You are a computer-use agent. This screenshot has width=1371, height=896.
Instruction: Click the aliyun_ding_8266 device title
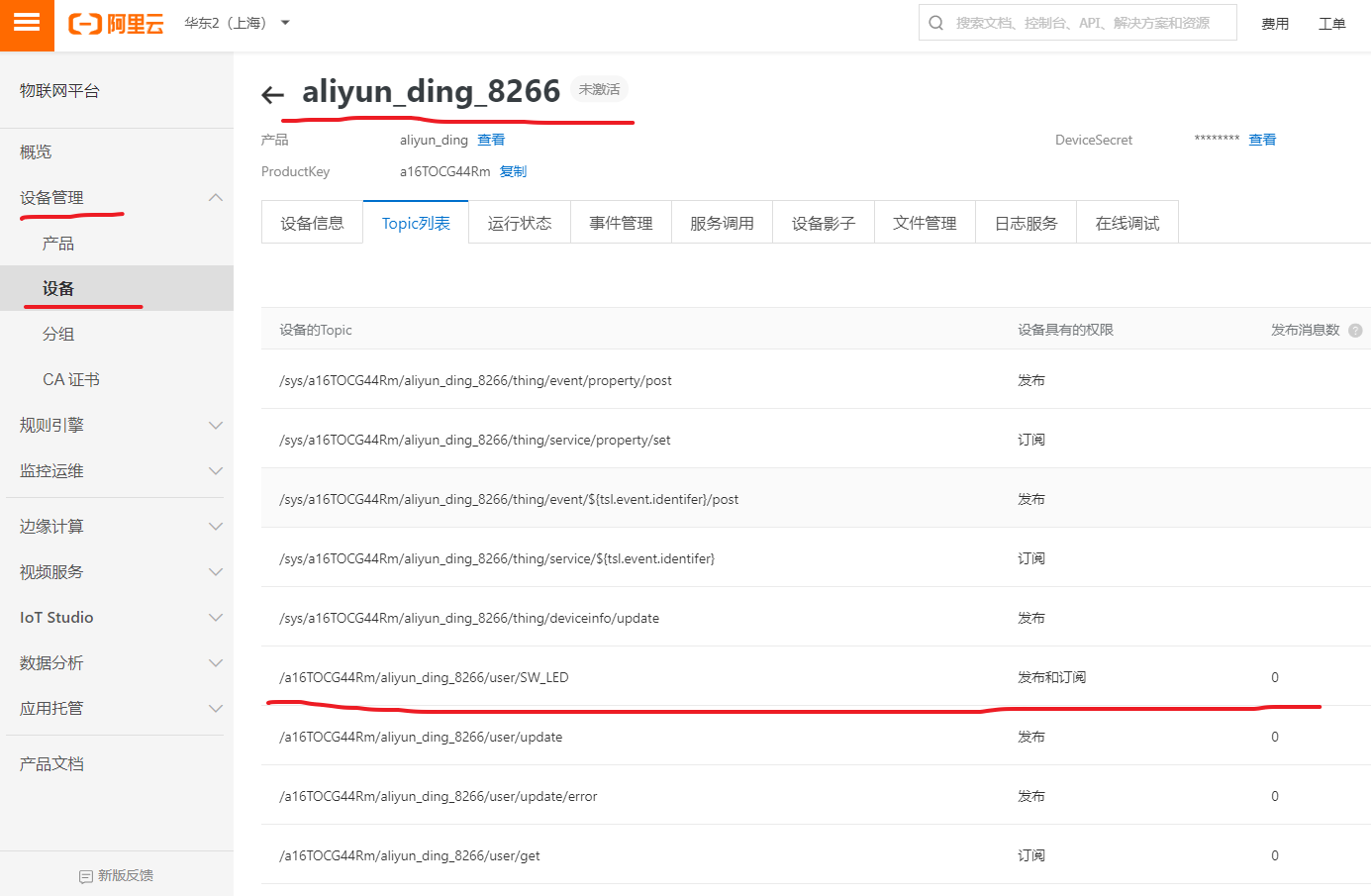click(x=431, y=91)
